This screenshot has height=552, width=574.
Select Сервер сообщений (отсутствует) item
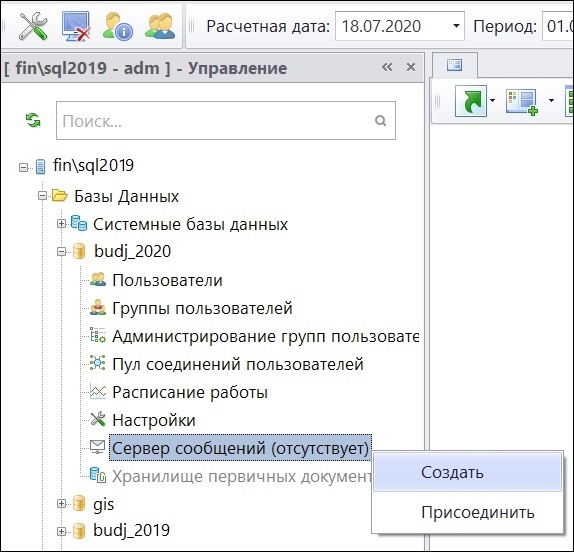point(241,448)
